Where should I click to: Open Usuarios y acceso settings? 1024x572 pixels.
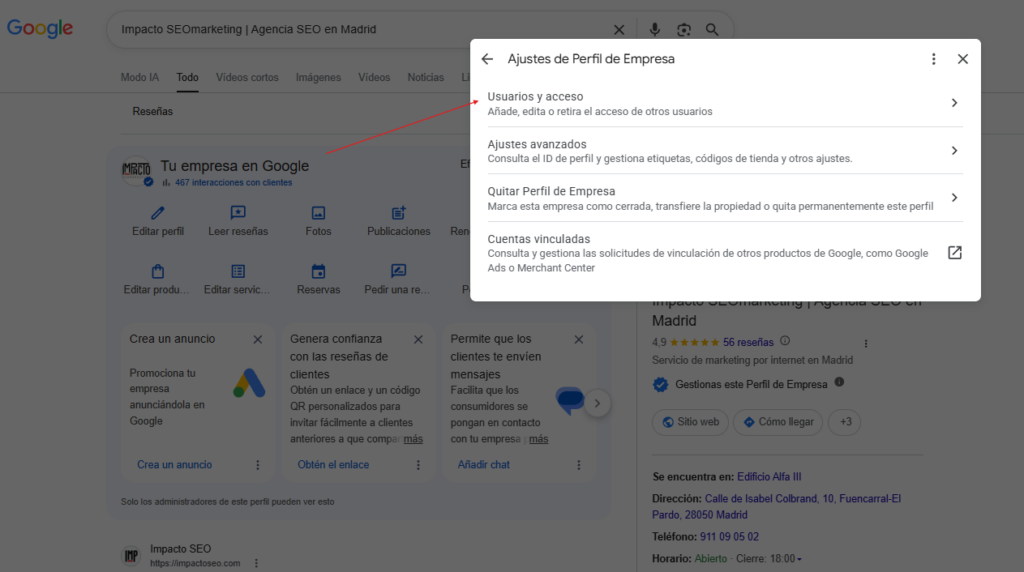(x=725, y=103)
